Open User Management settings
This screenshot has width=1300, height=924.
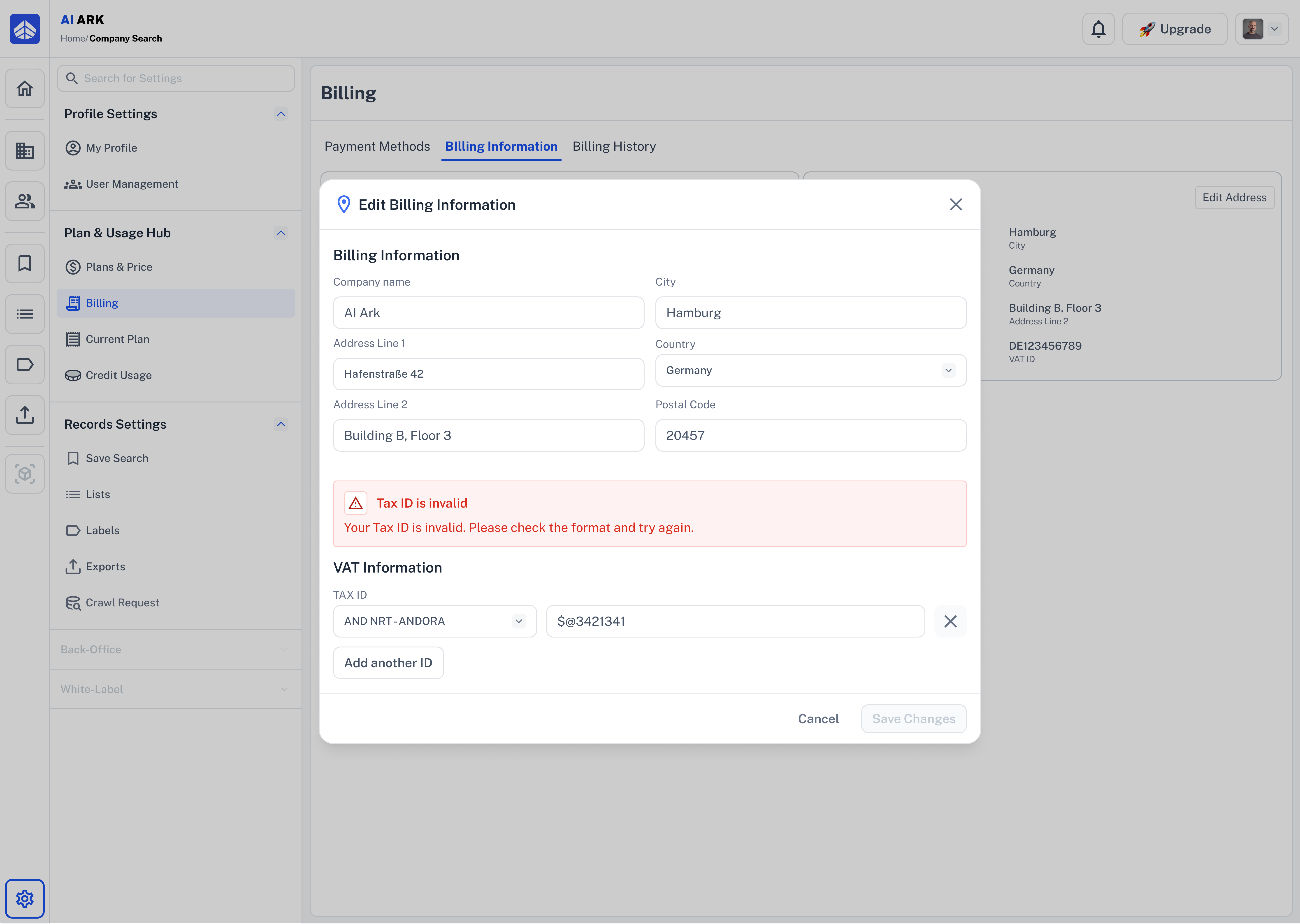point(176,184)
